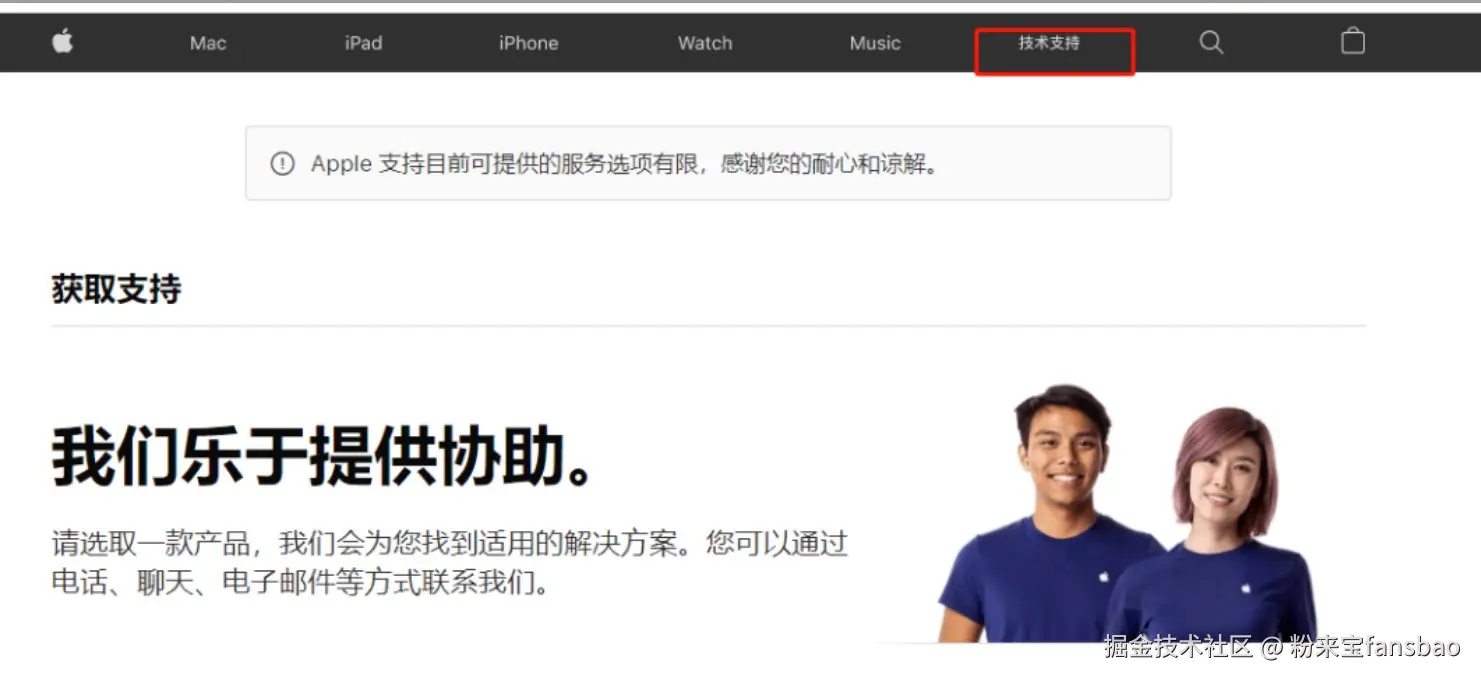The image size is (1481, 681).
Task: Open the shopping bag icon
Action: 1353,41
